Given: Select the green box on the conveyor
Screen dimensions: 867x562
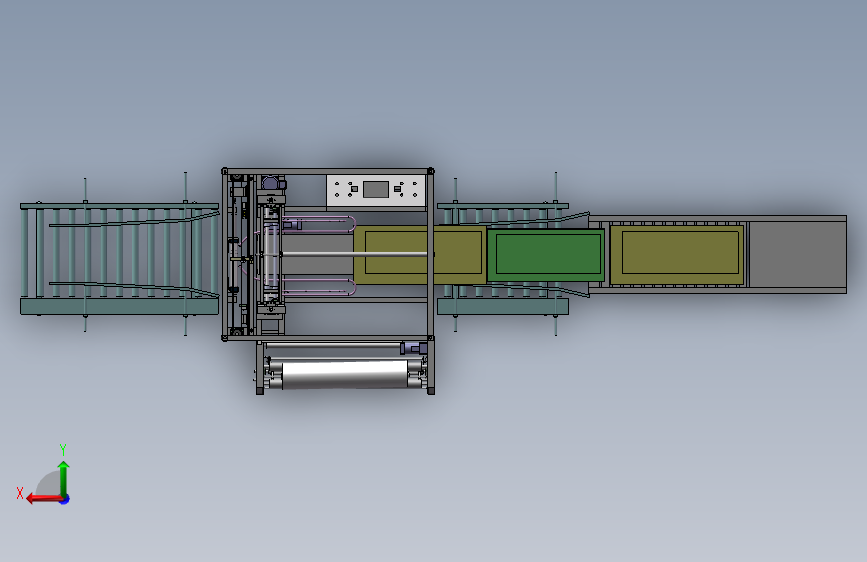Looking at the screenshot, I should pyautogui.click(x=546, y=256).
